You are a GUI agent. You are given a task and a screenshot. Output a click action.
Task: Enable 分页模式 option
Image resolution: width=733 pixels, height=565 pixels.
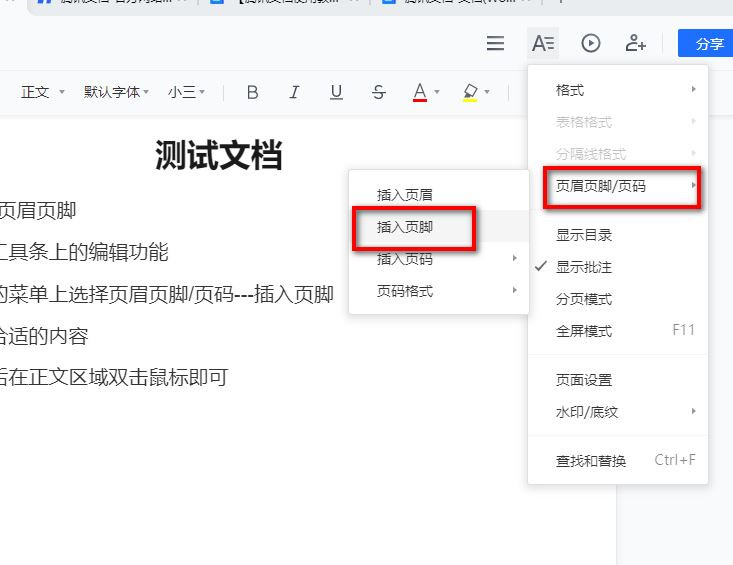click(584, 299)
